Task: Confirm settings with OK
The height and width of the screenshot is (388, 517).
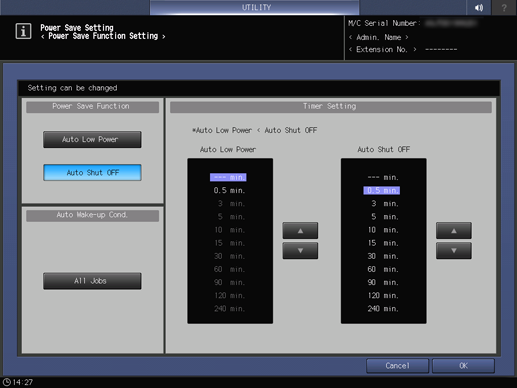Action: click(x=463, y=366)
